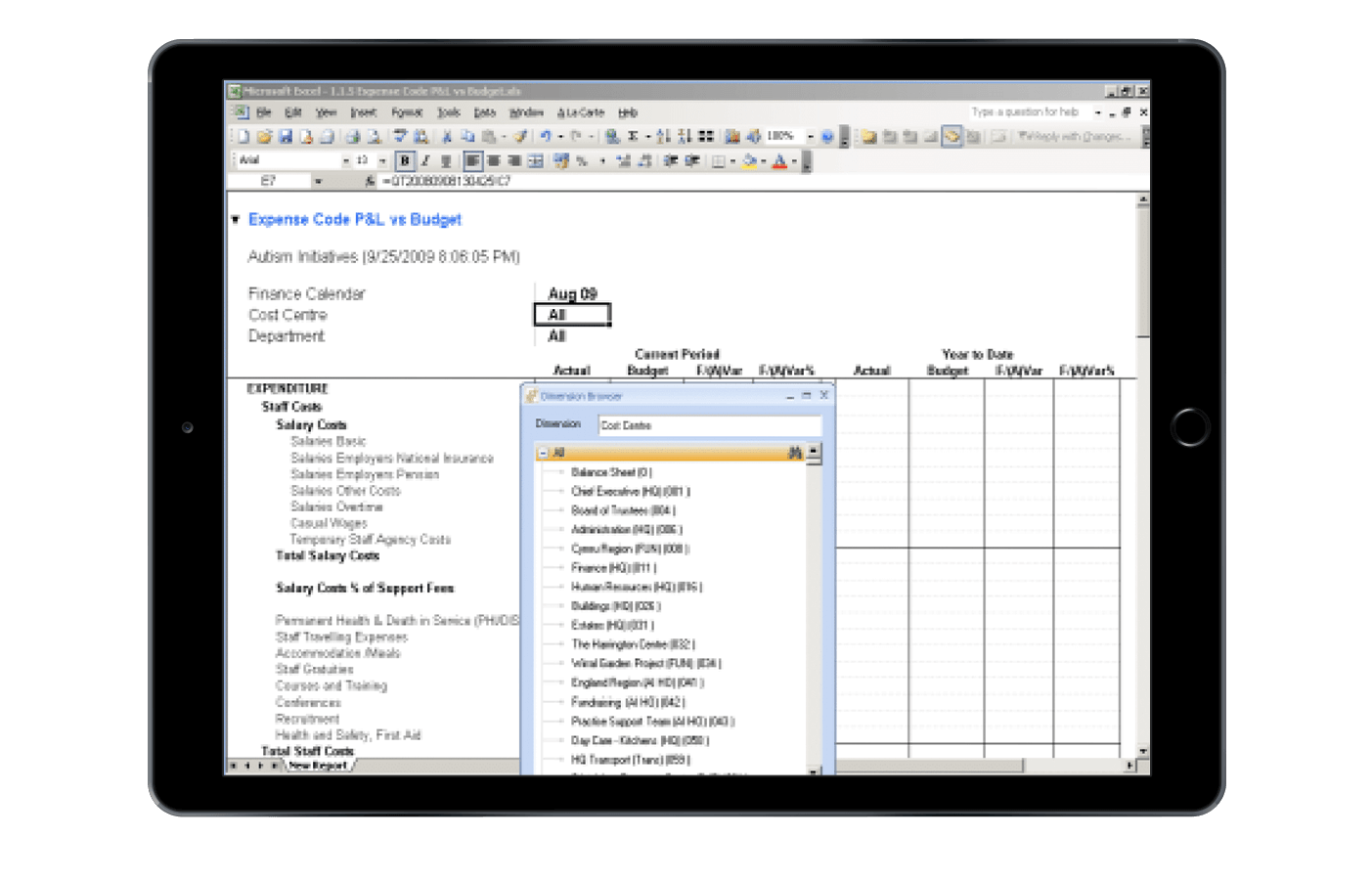Open the font name dropdown showing Arial
Viewport: 1372px width, 880px height.
coord(346,160)
